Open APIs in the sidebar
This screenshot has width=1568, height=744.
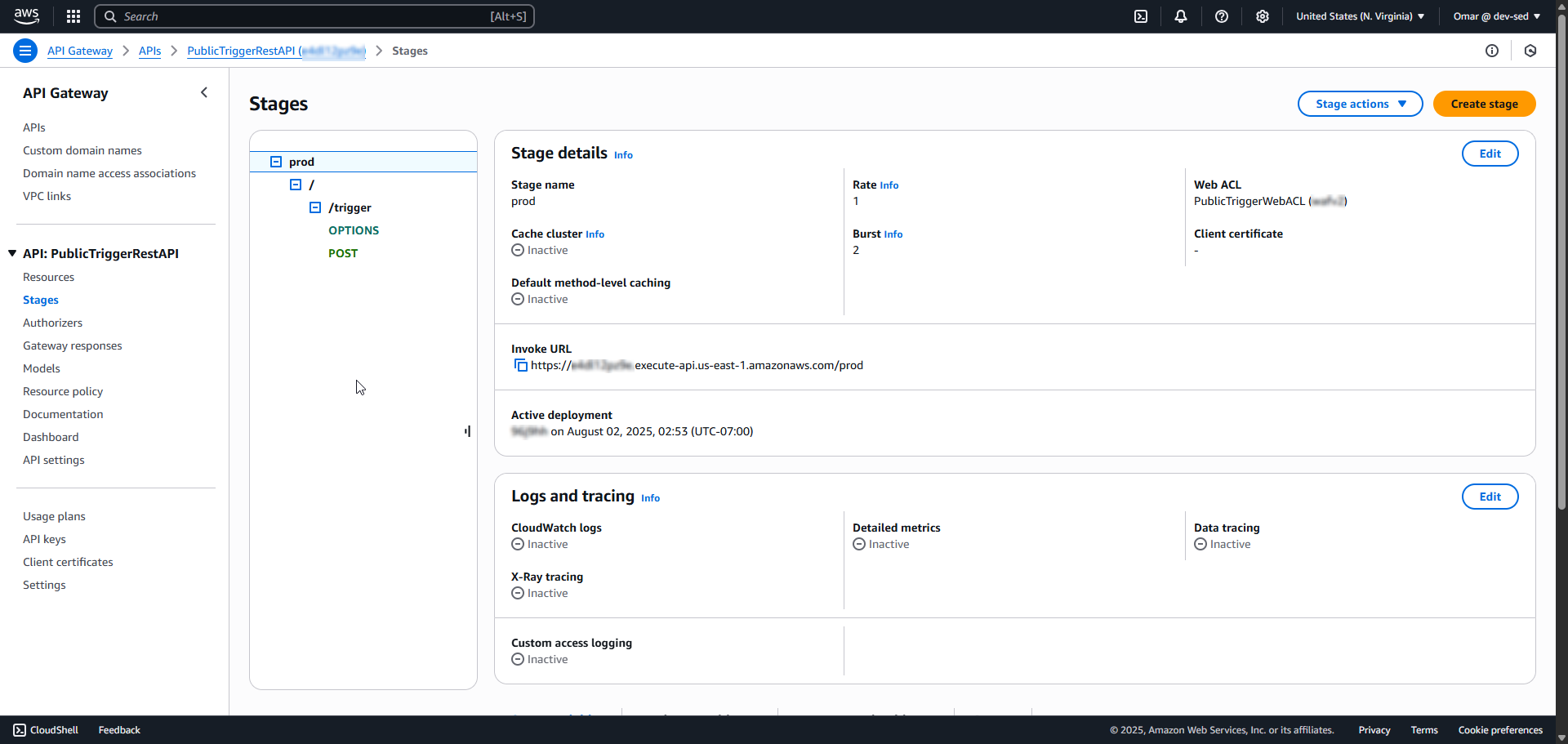(34, 127)
